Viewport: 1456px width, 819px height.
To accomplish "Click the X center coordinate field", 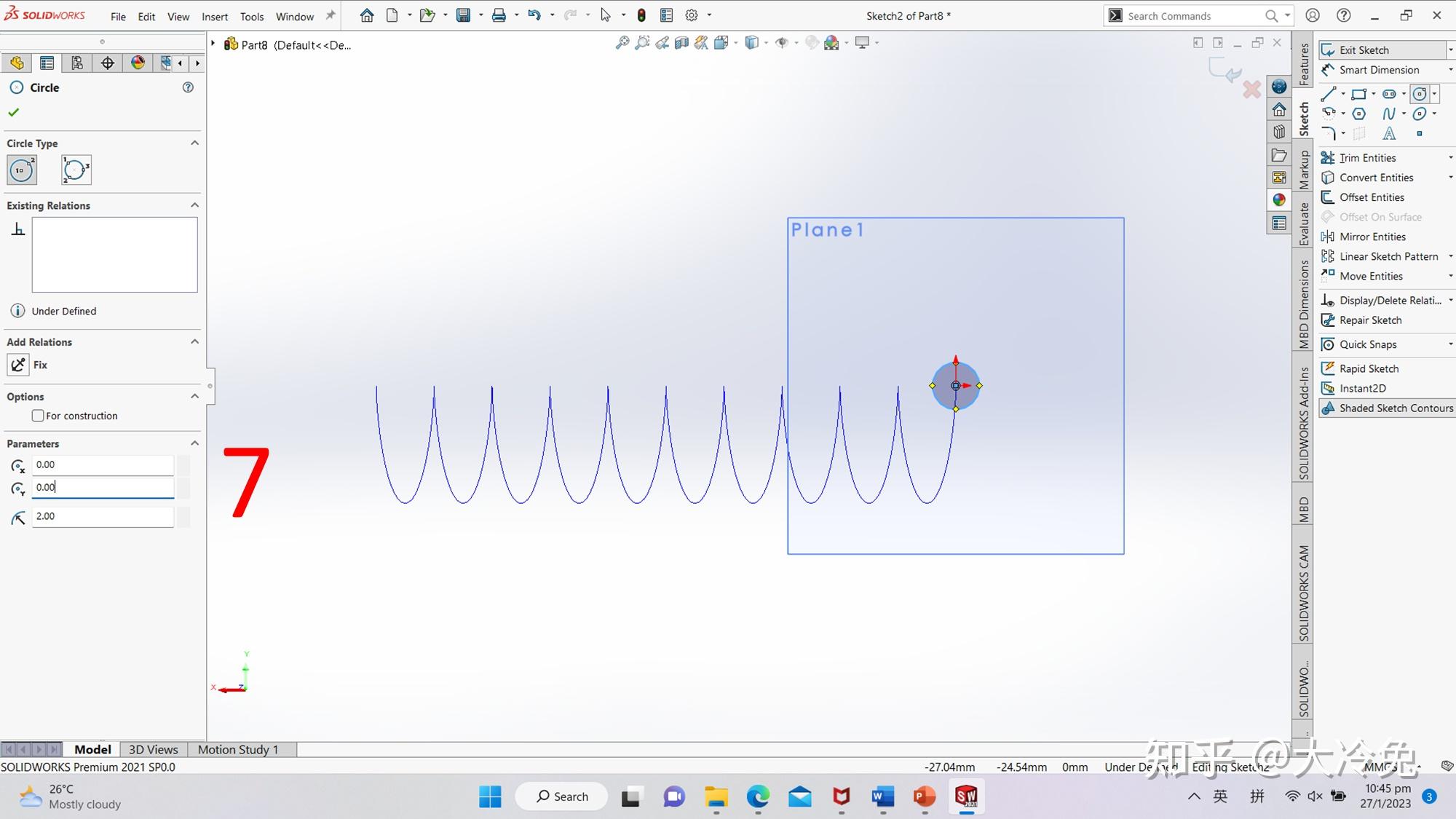I will [x=103, y=464].
